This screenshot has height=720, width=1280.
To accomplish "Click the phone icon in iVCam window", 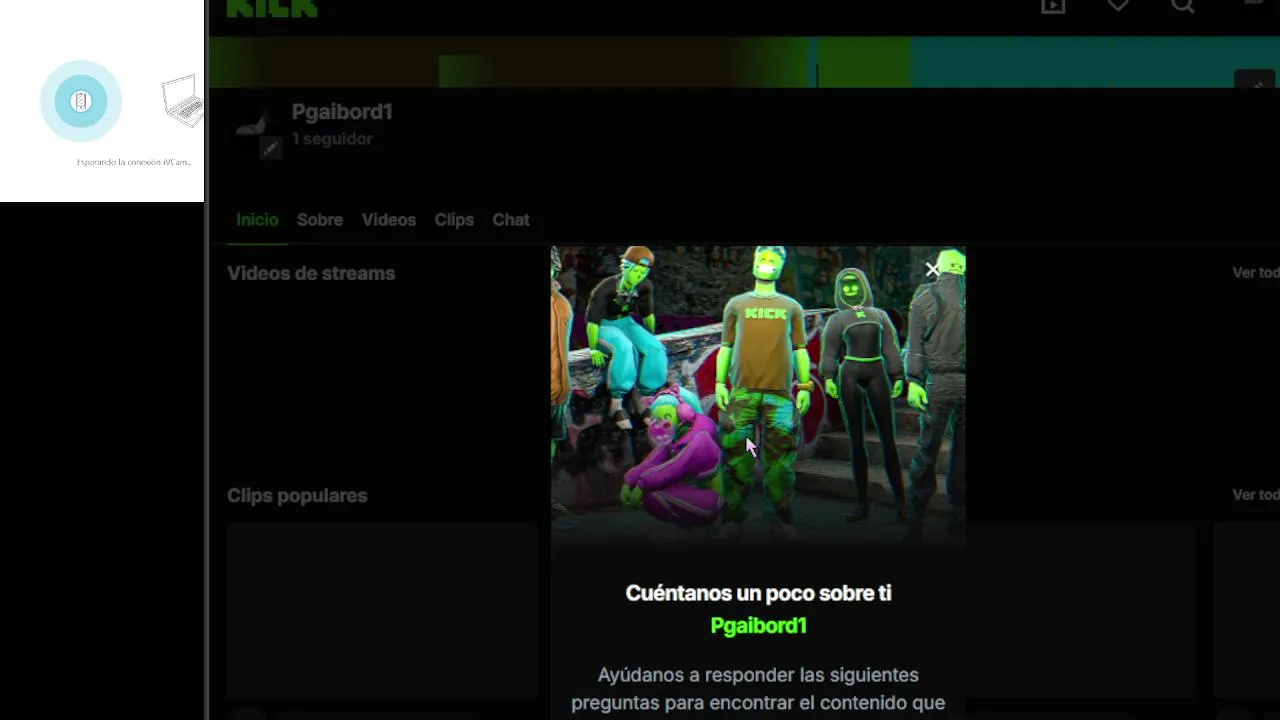I will 81,101.
